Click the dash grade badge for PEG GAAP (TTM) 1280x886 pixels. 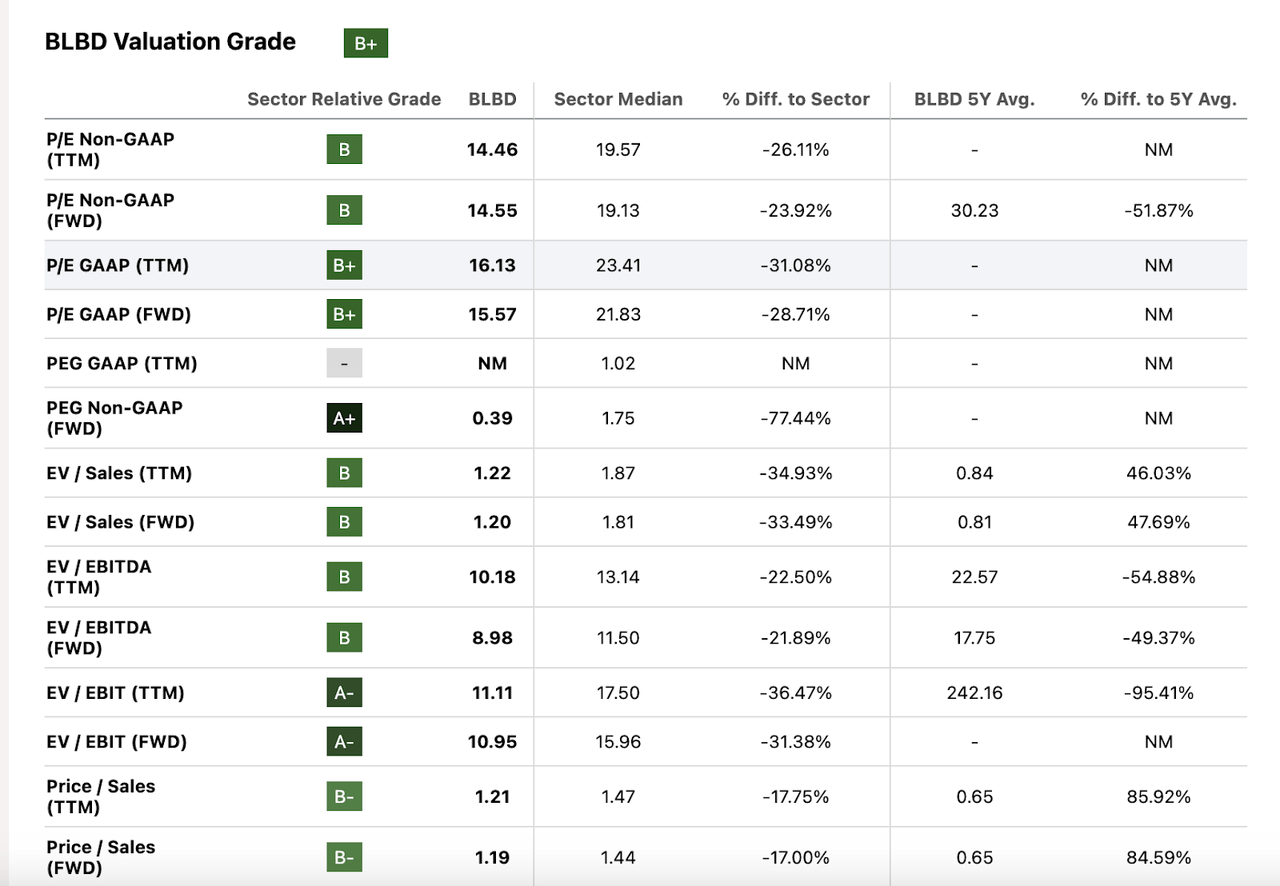click(344, 364)
